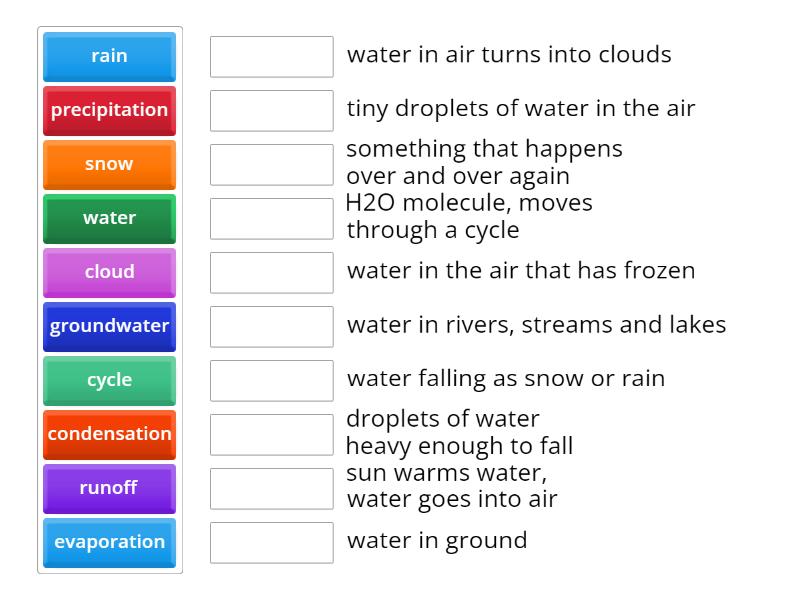Select the cycle word tile
Image resolution: width=800 pixels, height=600 pixels.
pyautogui.click(x=109, y=380)
